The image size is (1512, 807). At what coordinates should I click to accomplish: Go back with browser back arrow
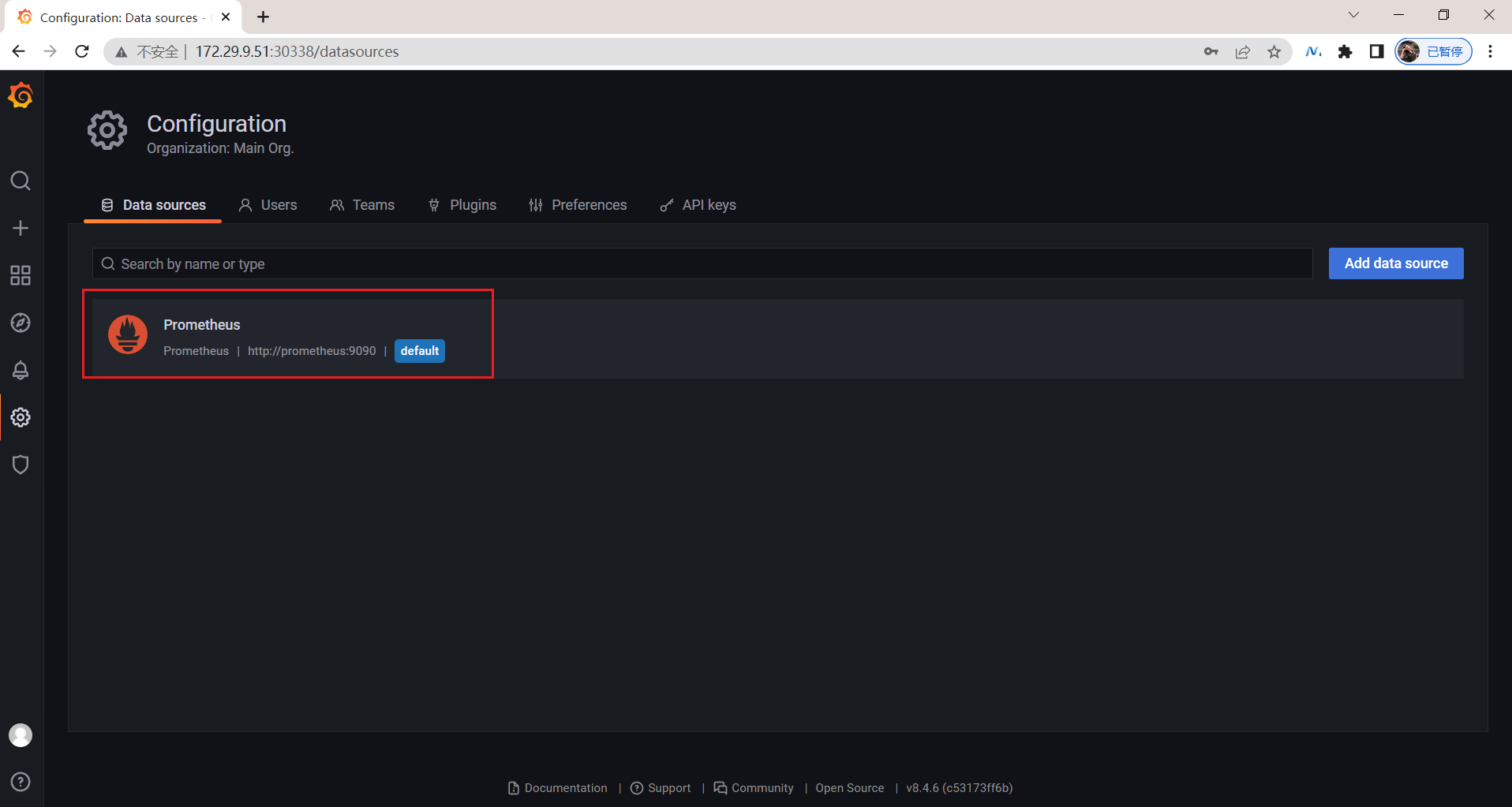[19, 51]
